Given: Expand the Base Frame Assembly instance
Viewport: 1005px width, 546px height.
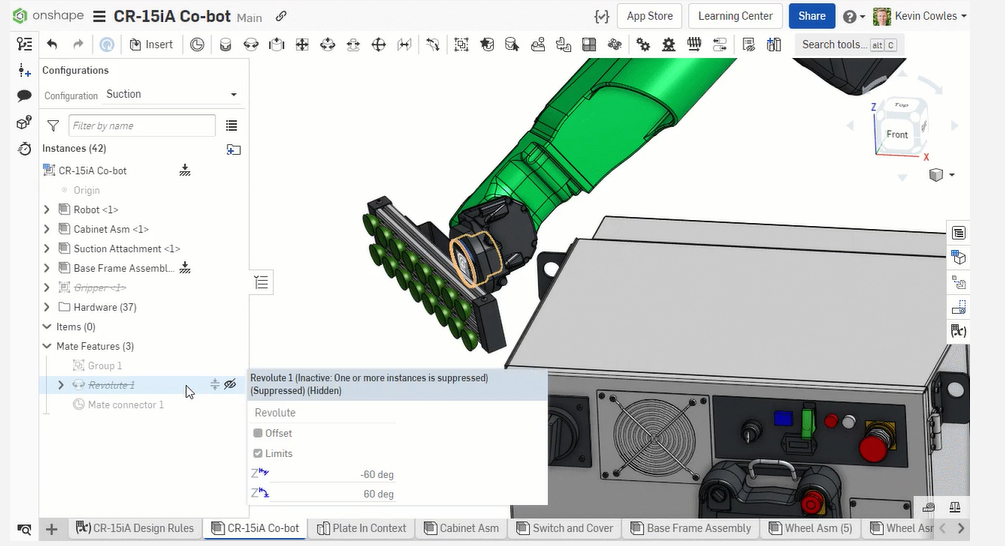Looking at the screenshot, I should [47, 268].
